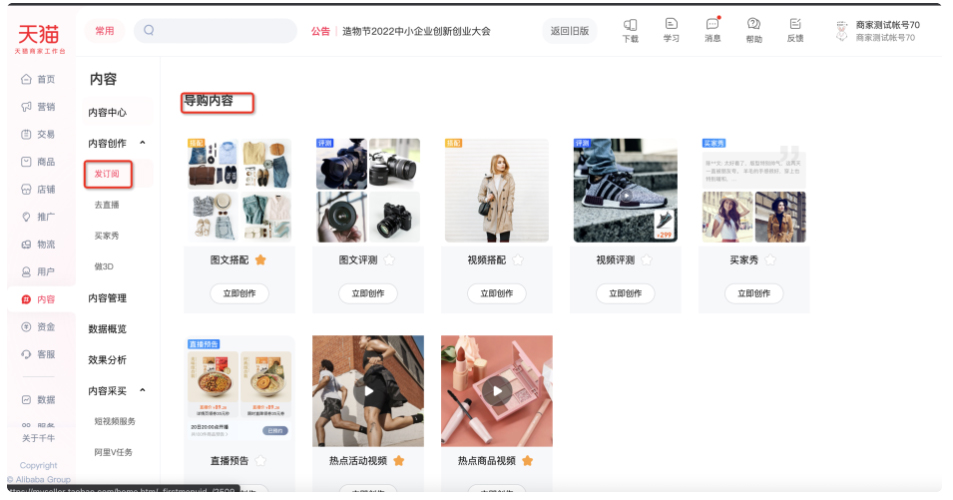Open 数据 in the sidebar
Screen dimensions: 953x500
(x=38, y=400)
